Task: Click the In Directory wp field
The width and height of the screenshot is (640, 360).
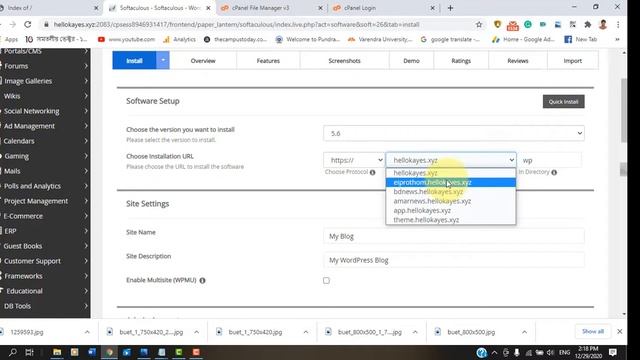Action: [549, 160]
